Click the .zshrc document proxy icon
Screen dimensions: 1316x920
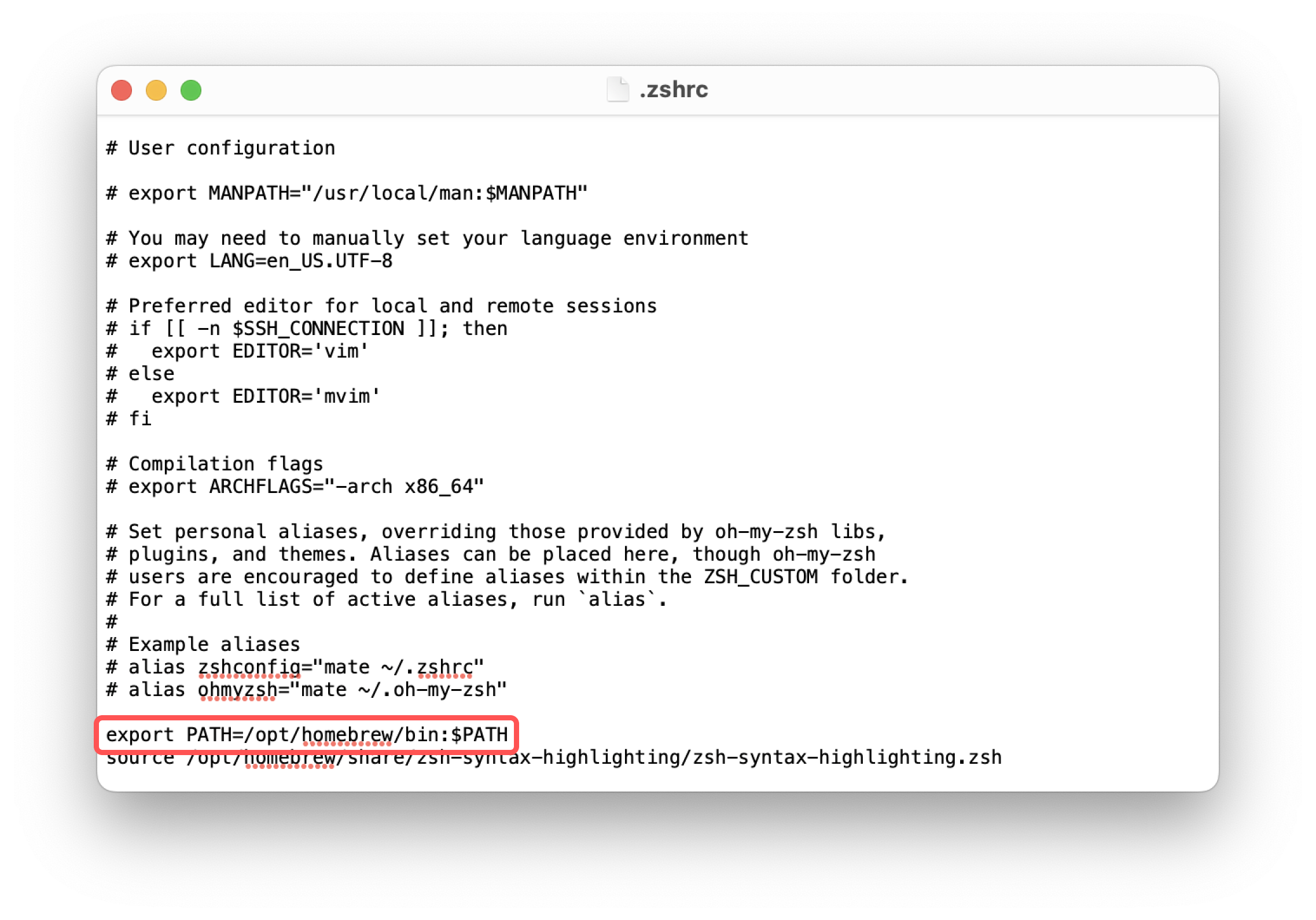click(x=617, y=90)
